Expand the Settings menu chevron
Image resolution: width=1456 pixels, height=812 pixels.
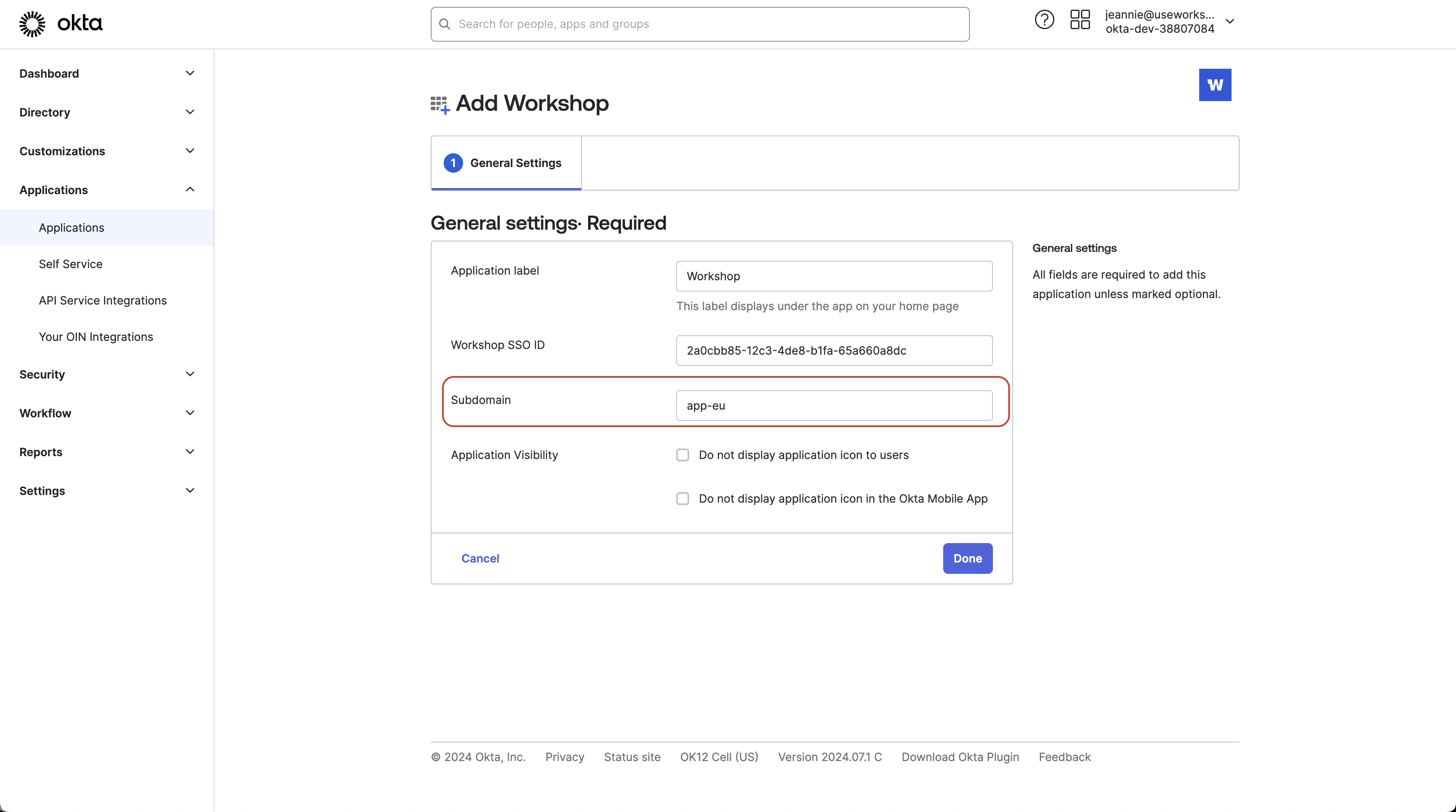point(190,491)
